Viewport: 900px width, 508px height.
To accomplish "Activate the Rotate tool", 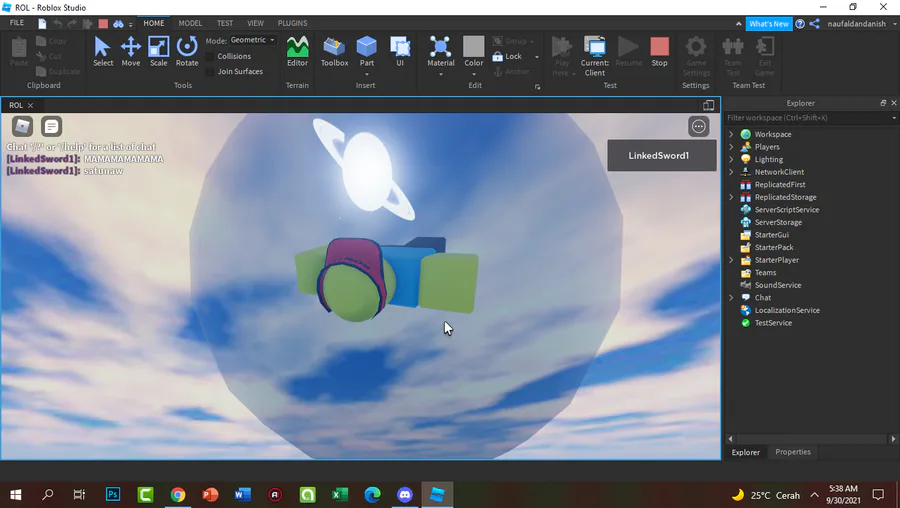I will coord(187,52).
